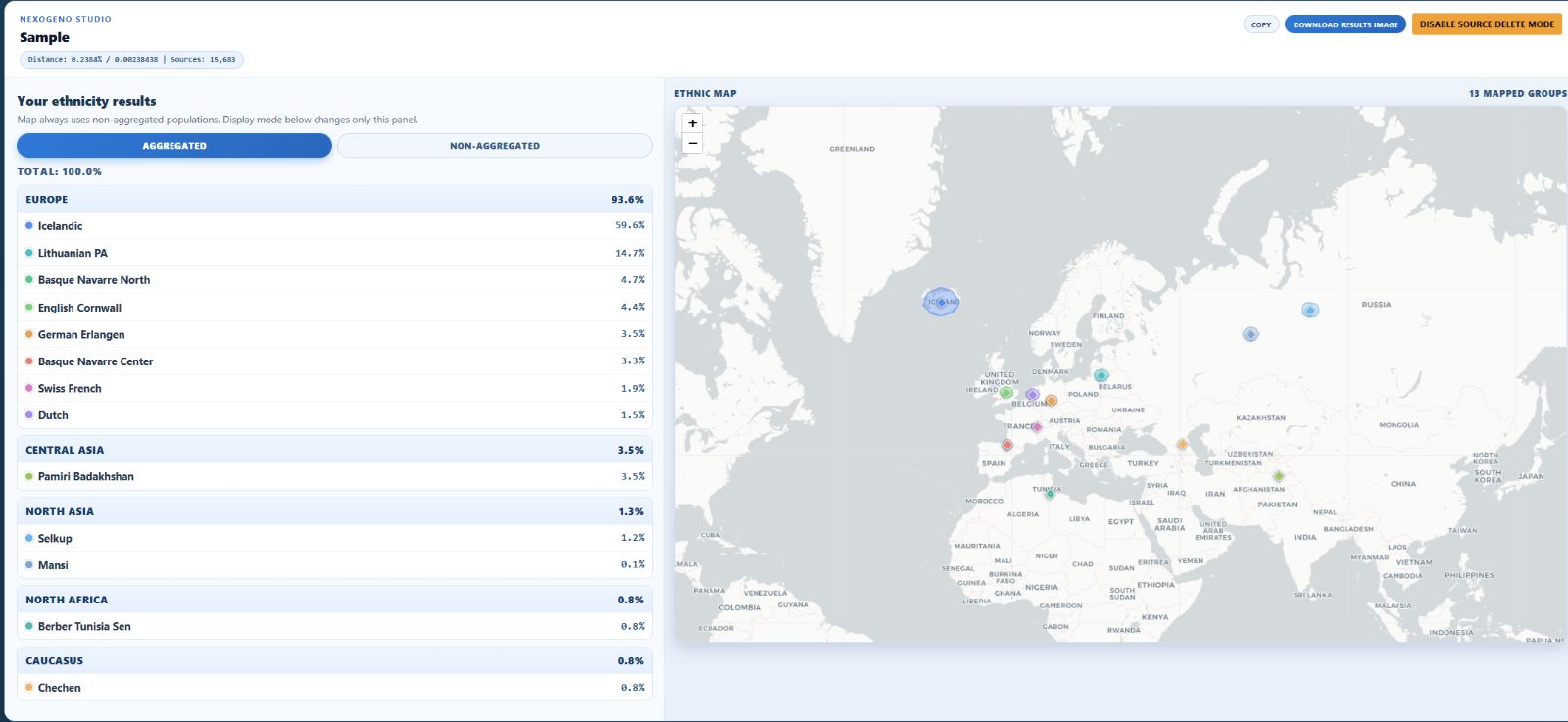Select the Lithuanian PA result row

[x=334, y=253]
